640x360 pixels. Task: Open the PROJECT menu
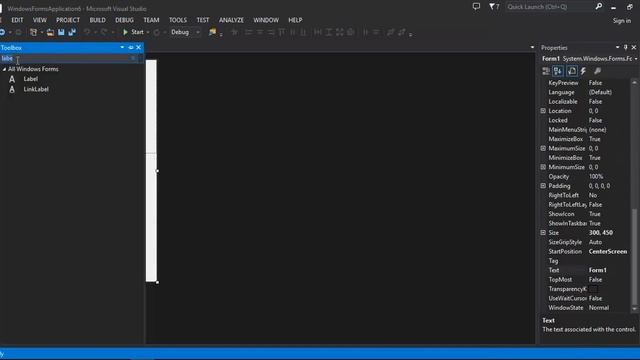click(x=68, y=20)
